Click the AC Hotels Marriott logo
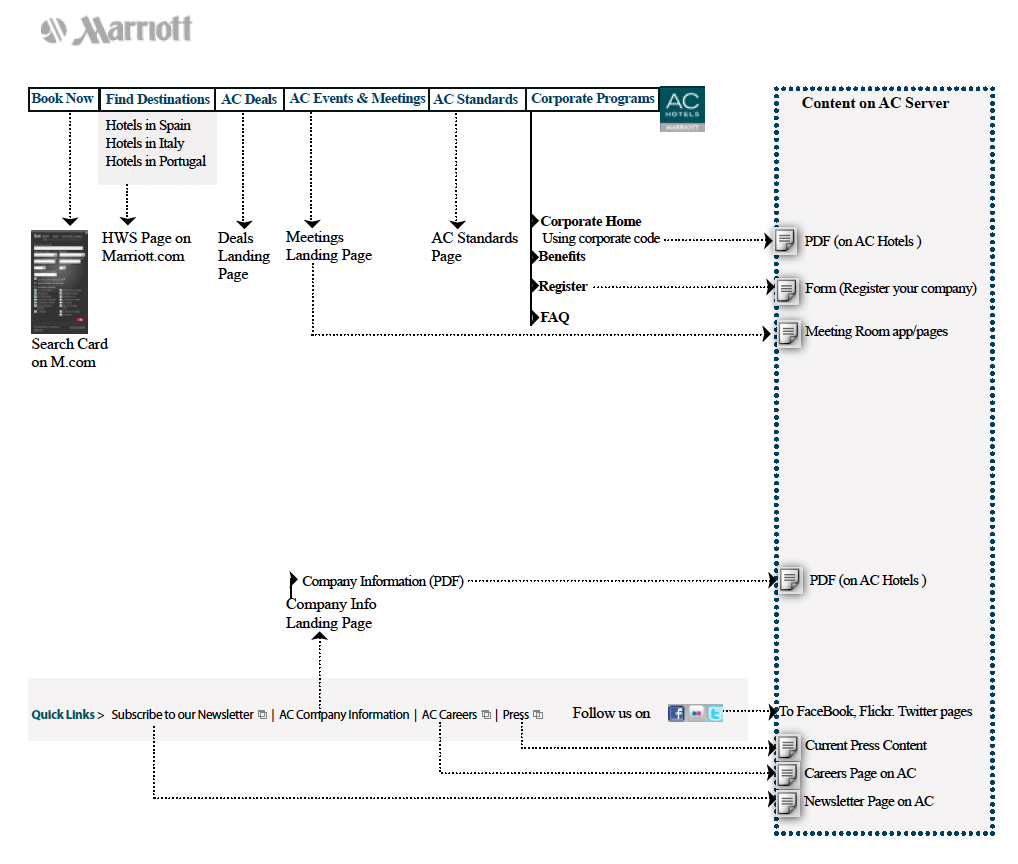This screenshot has width=1018, height=864. tap(682, 108)
